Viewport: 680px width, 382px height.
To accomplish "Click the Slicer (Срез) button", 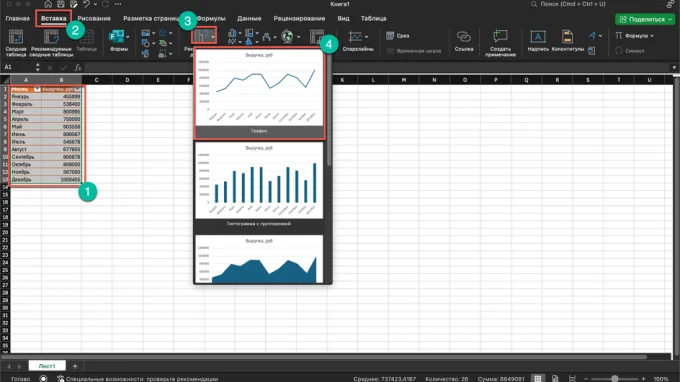I will 398,36.
